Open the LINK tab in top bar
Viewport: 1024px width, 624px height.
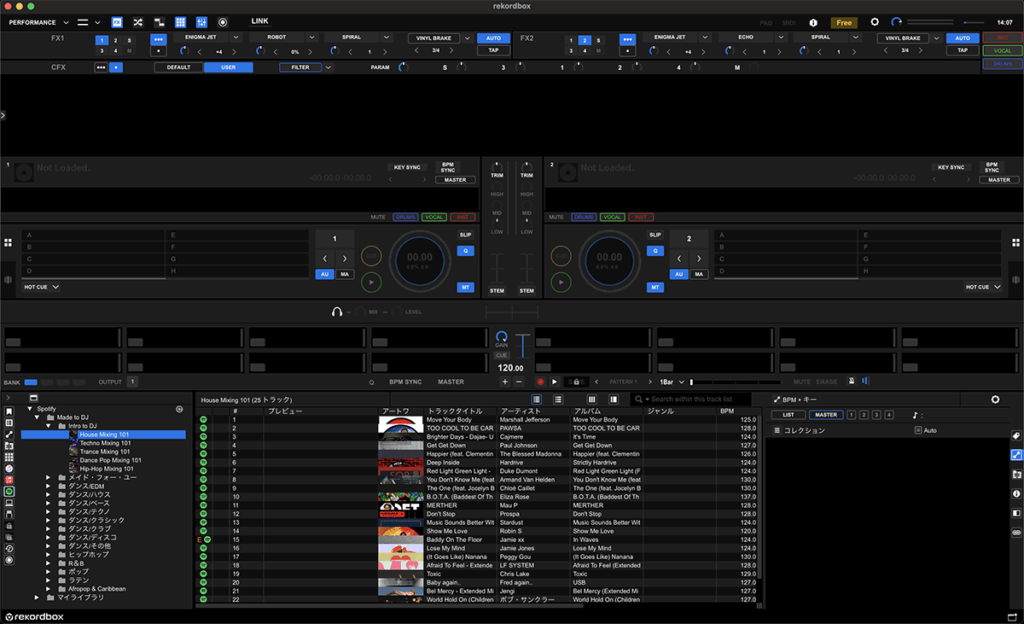click(x=260, y=22)
